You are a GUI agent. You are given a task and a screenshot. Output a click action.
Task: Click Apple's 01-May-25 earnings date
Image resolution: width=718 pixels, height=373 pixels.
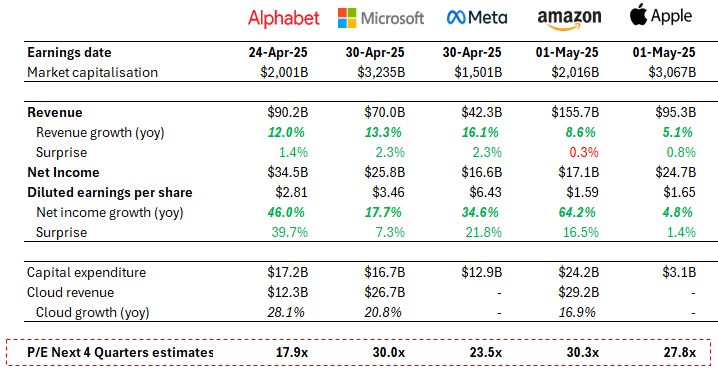point(664,53)
